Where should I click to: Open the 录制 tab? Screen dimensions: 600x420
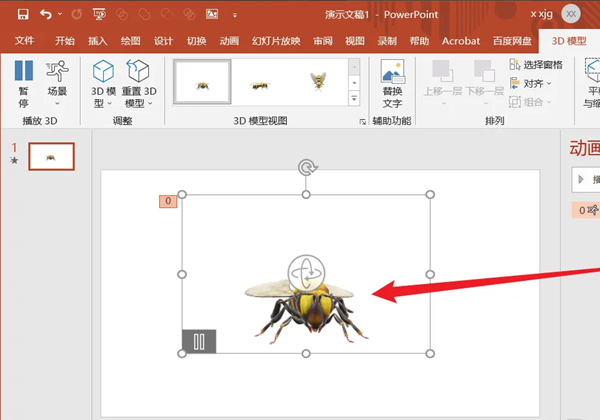tap(387, 41)
